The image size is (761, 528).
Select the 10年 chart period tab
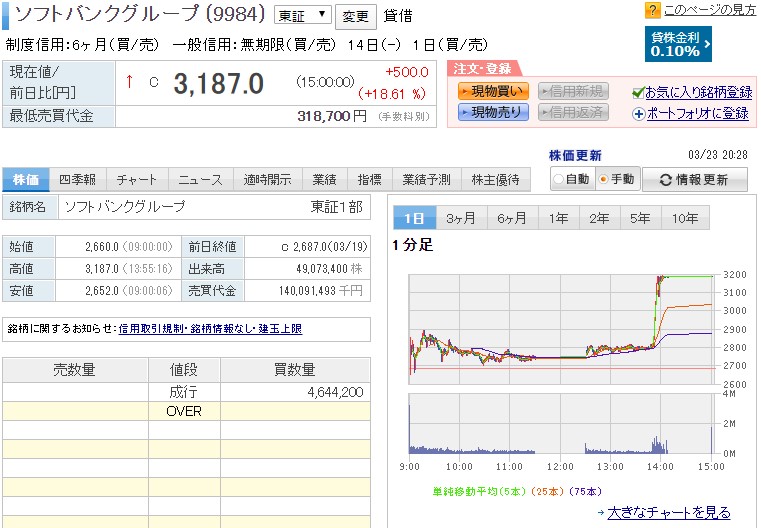685,218
